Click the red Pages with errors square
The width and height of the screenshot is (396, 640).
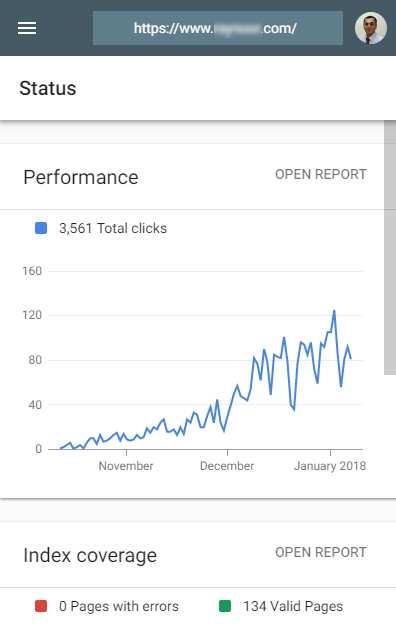[x=41, y=606]
